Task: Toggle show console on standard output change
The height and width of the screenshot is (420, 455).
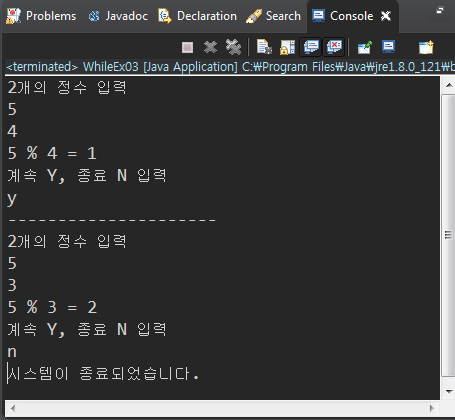Action: pyautogui.click(x=311, y=47)
